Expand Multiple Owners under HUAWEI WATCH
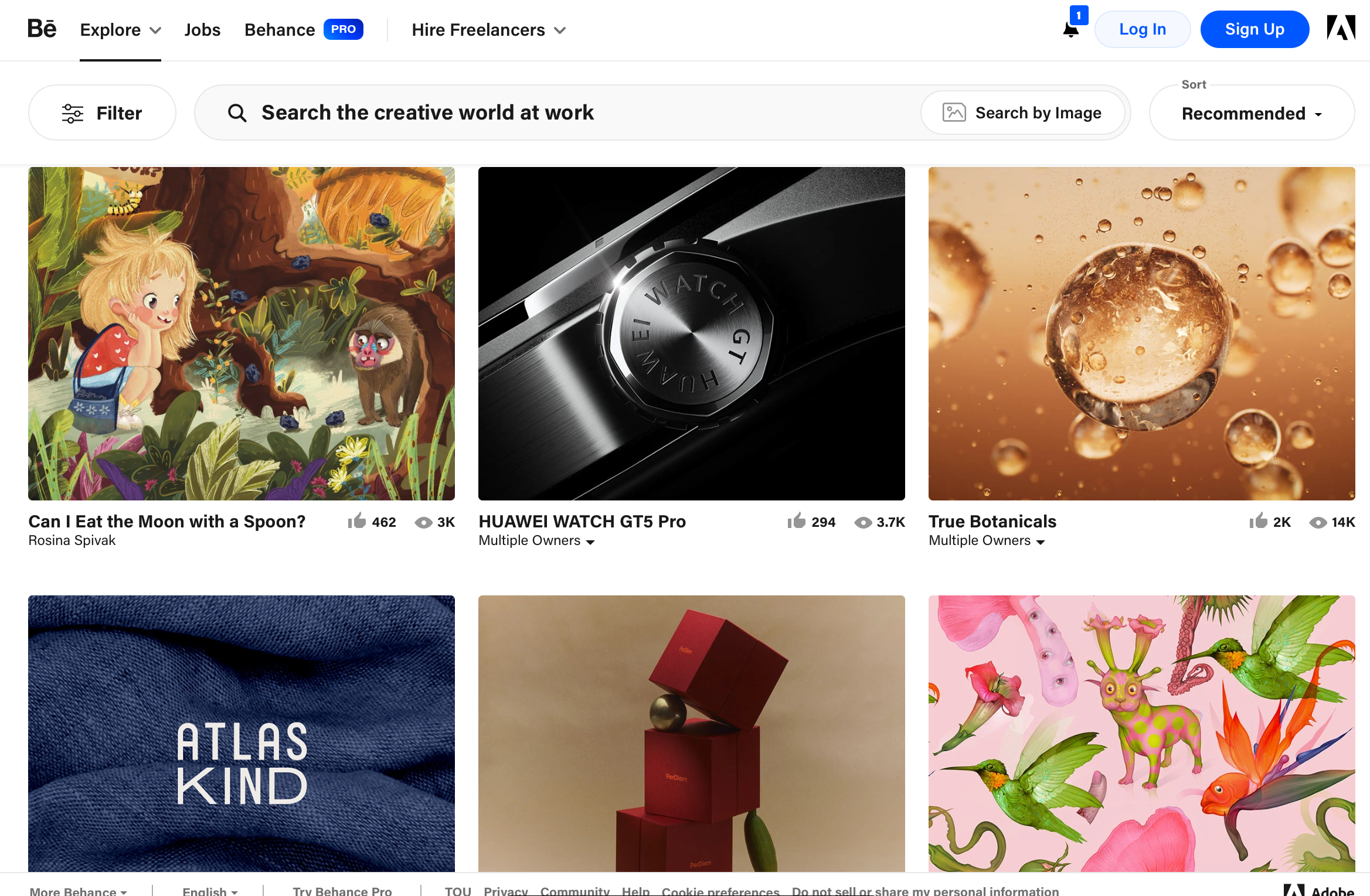The image size is (1370, 896). [536, 540]
